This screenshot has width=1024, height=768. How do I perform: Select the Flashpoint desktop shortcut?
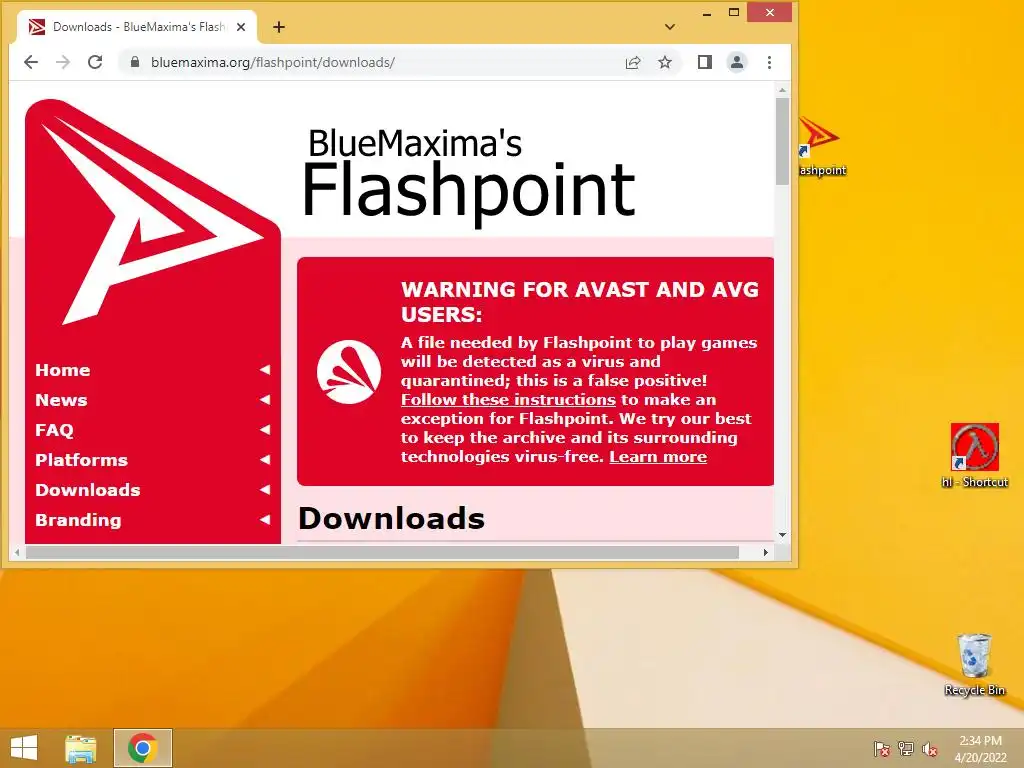[x=822, y=146]
